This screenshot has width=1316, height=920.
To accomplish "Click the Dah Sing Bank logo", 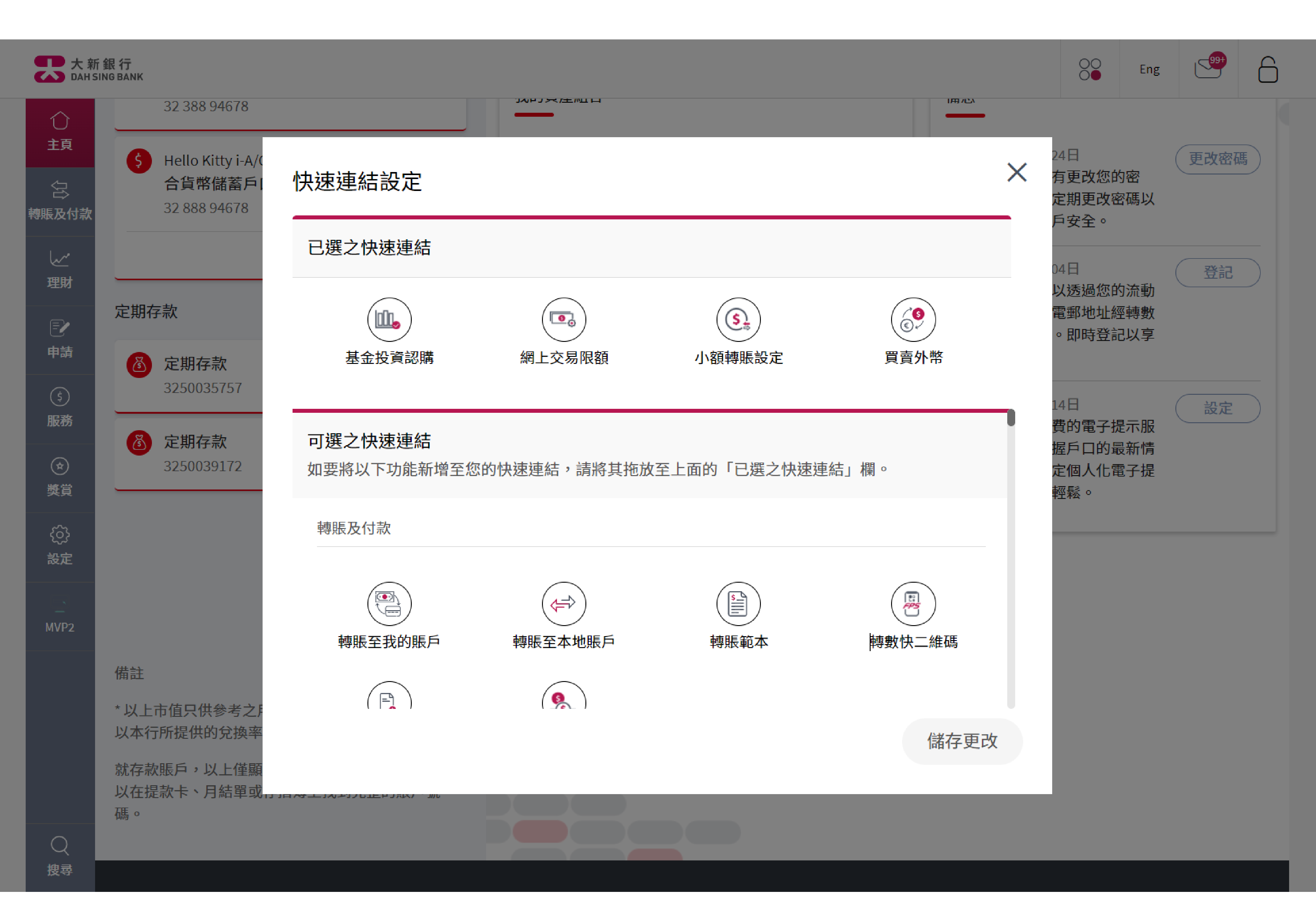I will (x=88, y=69).
